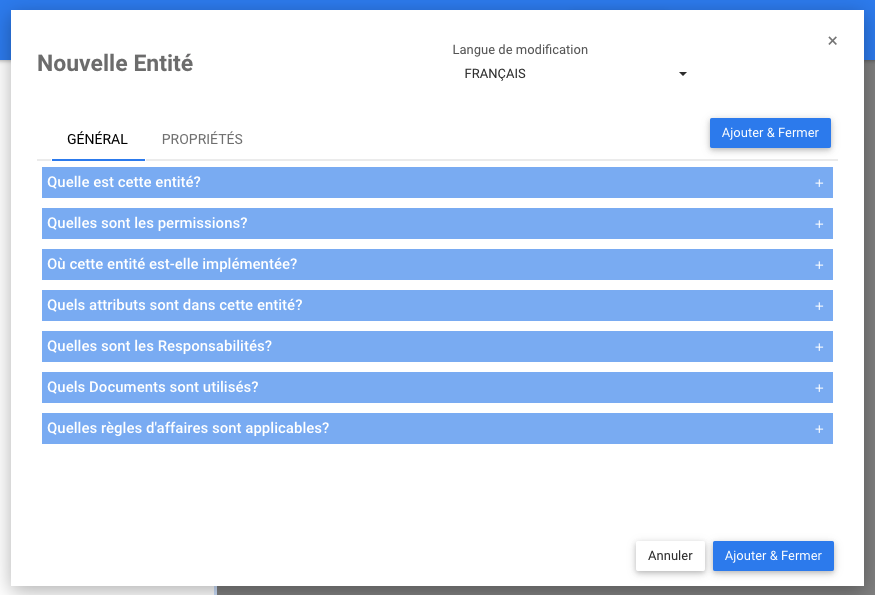875x595 pixels.
Task: Expand 'Quelles règles d'affaires sont applicables?'
Action: point(188,429)
